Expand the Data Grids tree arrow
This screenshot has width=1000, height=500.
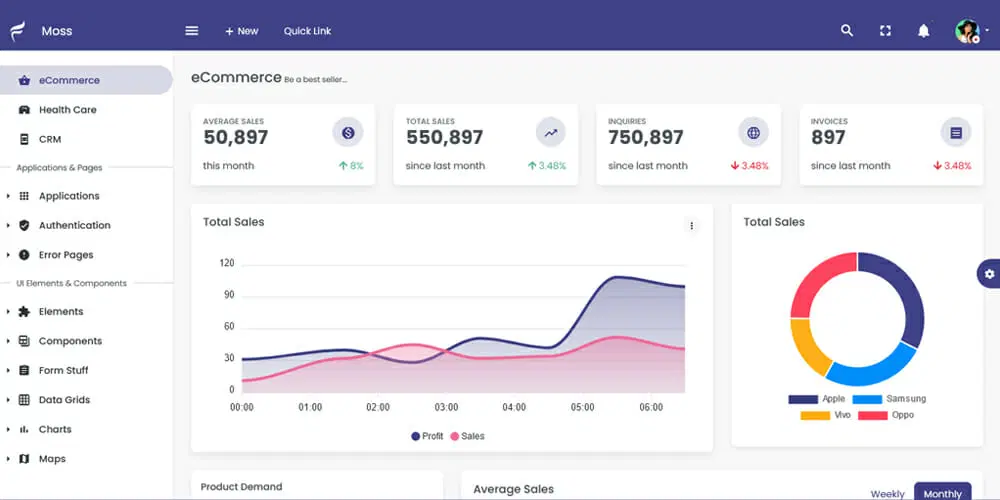pos(8,400)
